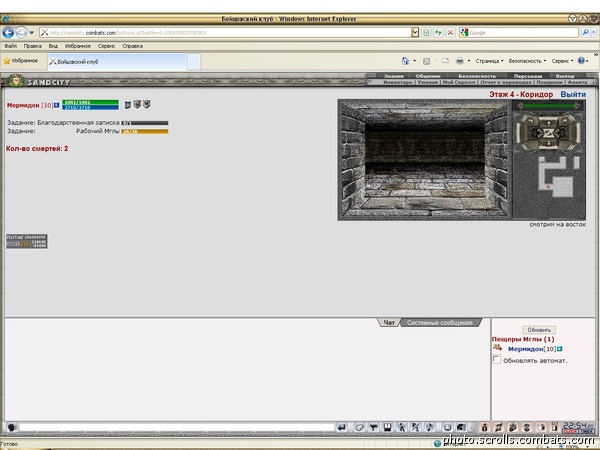Open the Избранное menu in menu bar

pyautogui.click(x=78, y=46)
